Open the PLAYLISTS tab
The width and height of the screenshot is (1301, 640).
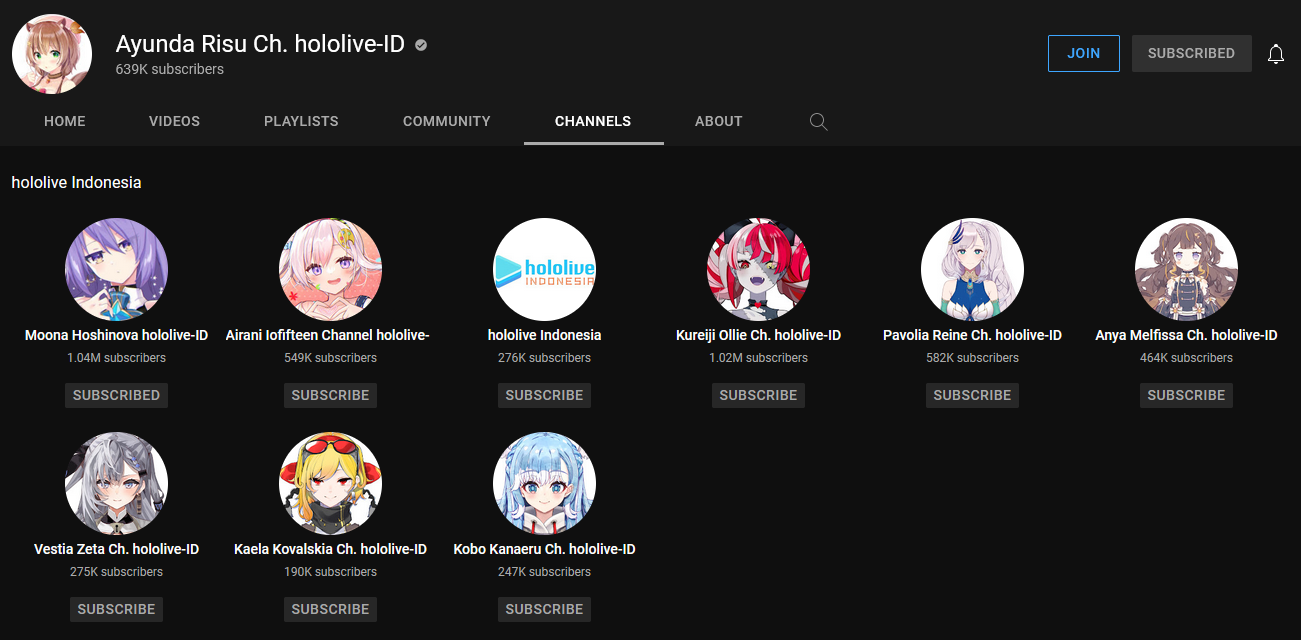[x=301, y=121]
